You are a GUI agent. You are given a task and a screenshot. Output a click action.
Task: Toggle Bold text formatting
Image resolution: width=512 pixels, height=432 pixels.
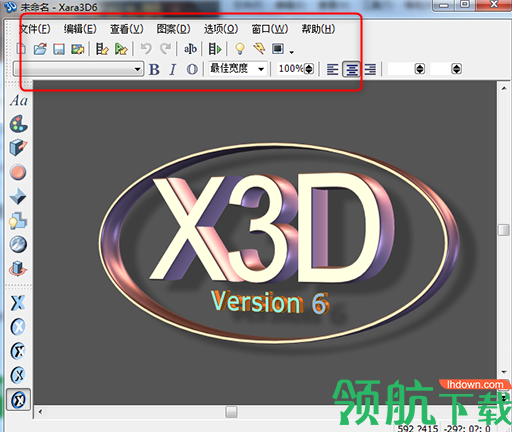coord(154,69)
